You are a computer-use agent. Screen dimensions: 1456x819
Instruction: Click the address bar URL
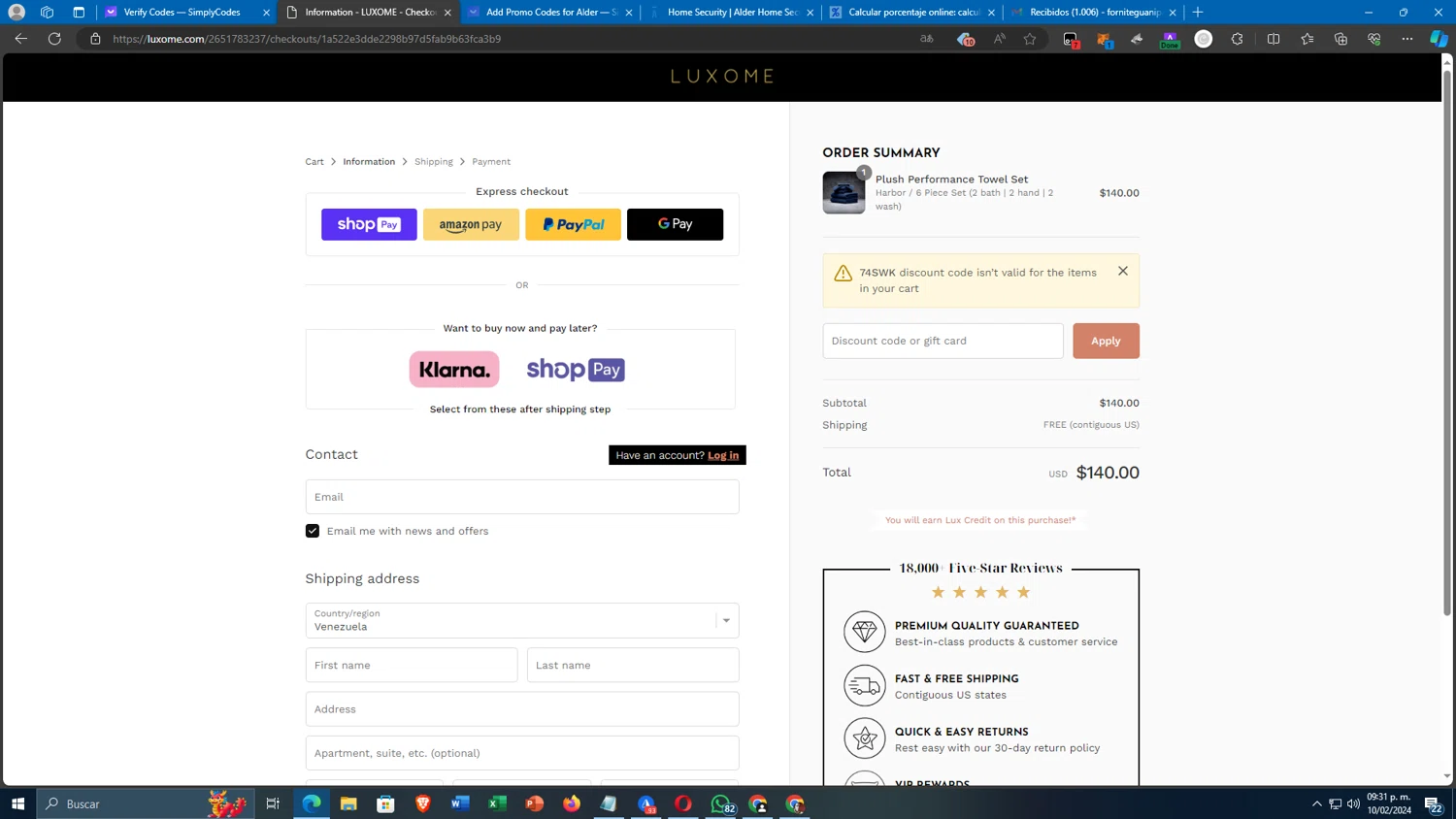(307, 39)
